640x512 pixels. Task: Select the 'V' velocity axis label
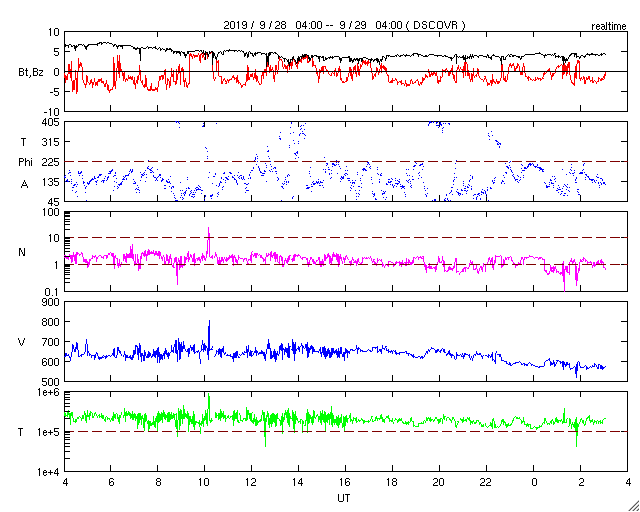coord(22,342)
